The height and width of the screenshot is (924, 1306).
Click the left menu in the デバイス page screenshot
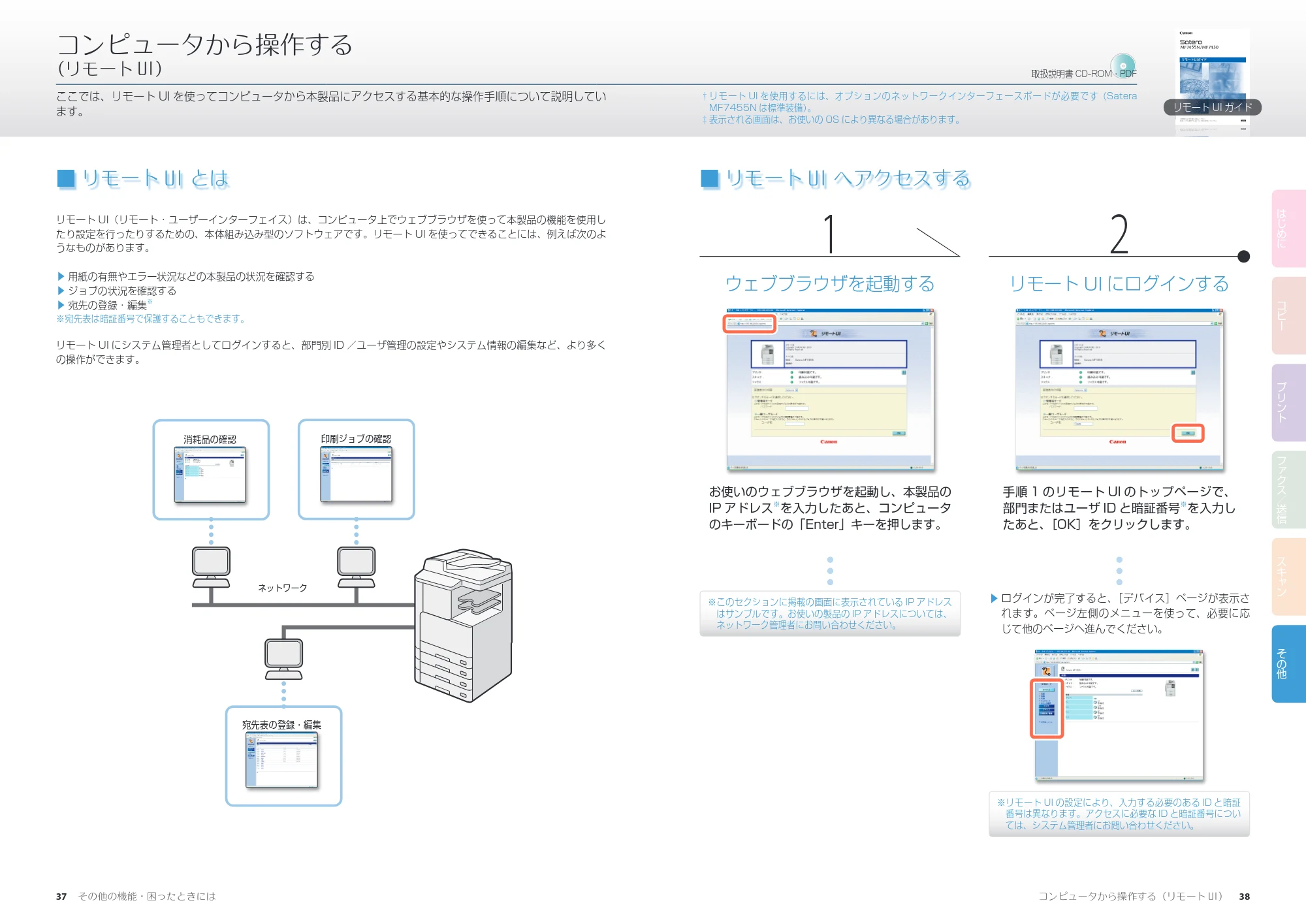(1047, 709)
